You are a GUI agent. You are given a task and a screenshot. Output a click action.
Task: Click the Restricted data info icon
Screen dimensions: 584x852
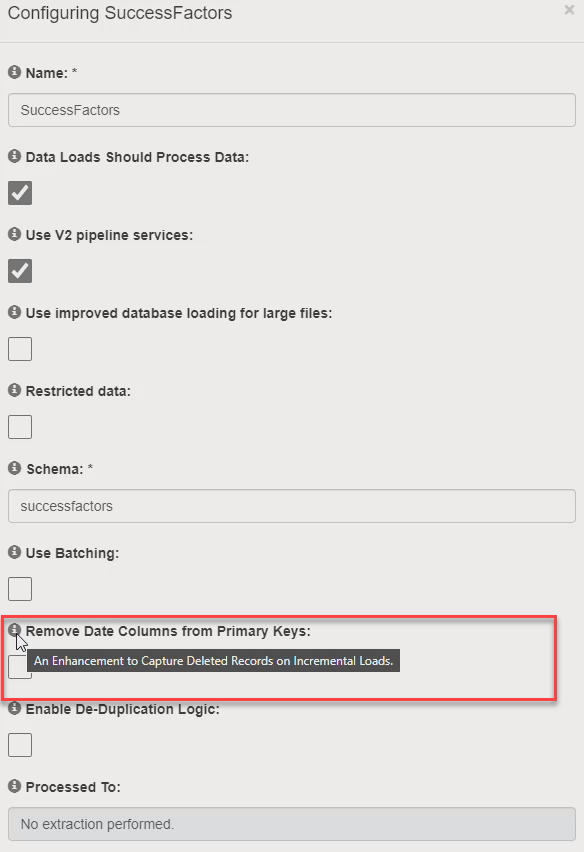pos(15,390)
